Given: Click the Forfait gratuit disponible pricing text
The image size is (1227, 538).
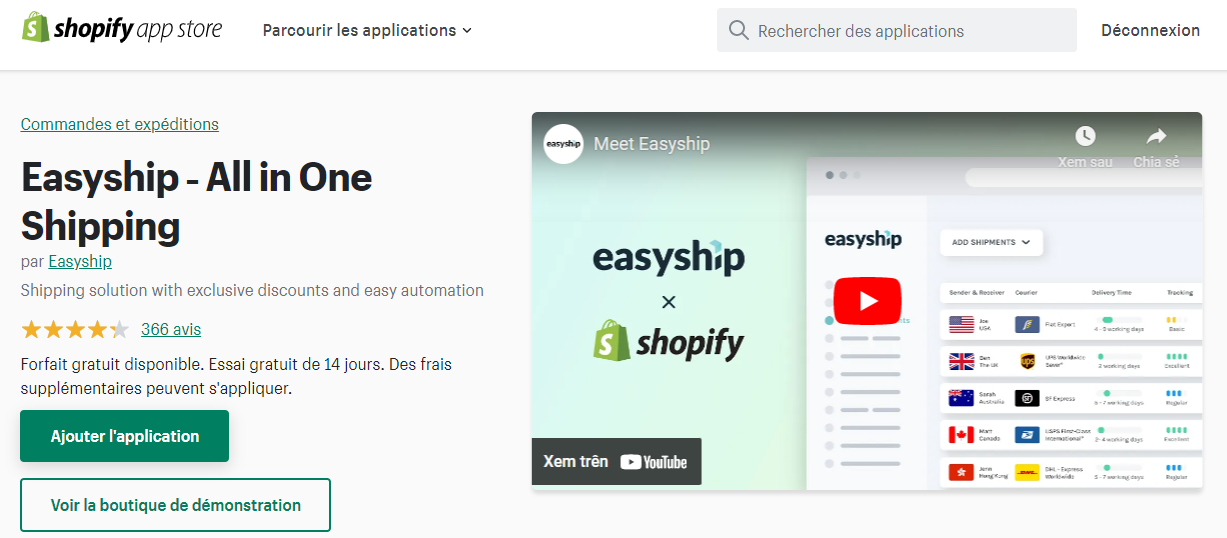Looking at the screenshot, I should pos(236,376).
